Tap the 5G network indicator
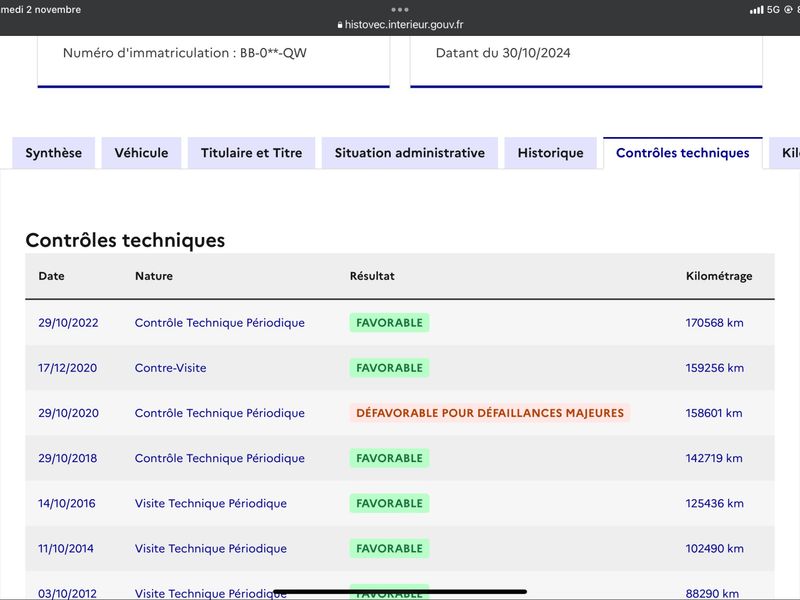The image size is (800, 600). pos(773,10)
